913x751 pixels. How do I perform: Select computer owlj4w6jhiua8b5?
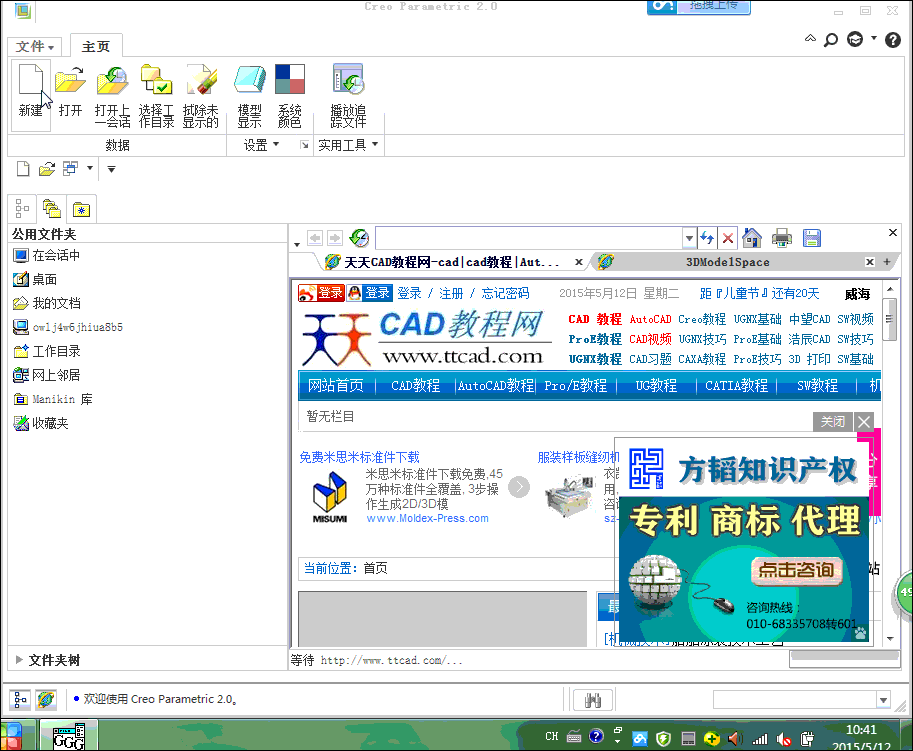[68, 327]
